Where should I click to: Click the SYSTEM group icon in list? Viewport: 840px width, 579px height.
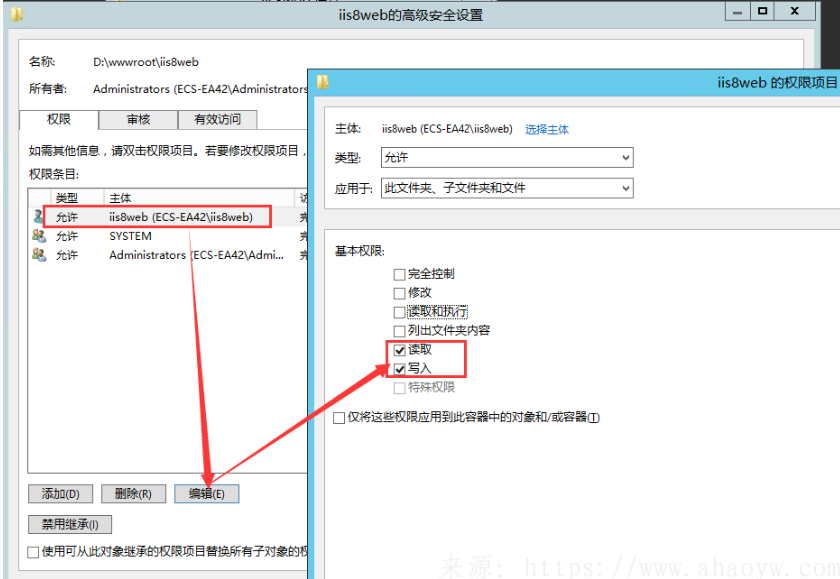click(38, 236)
